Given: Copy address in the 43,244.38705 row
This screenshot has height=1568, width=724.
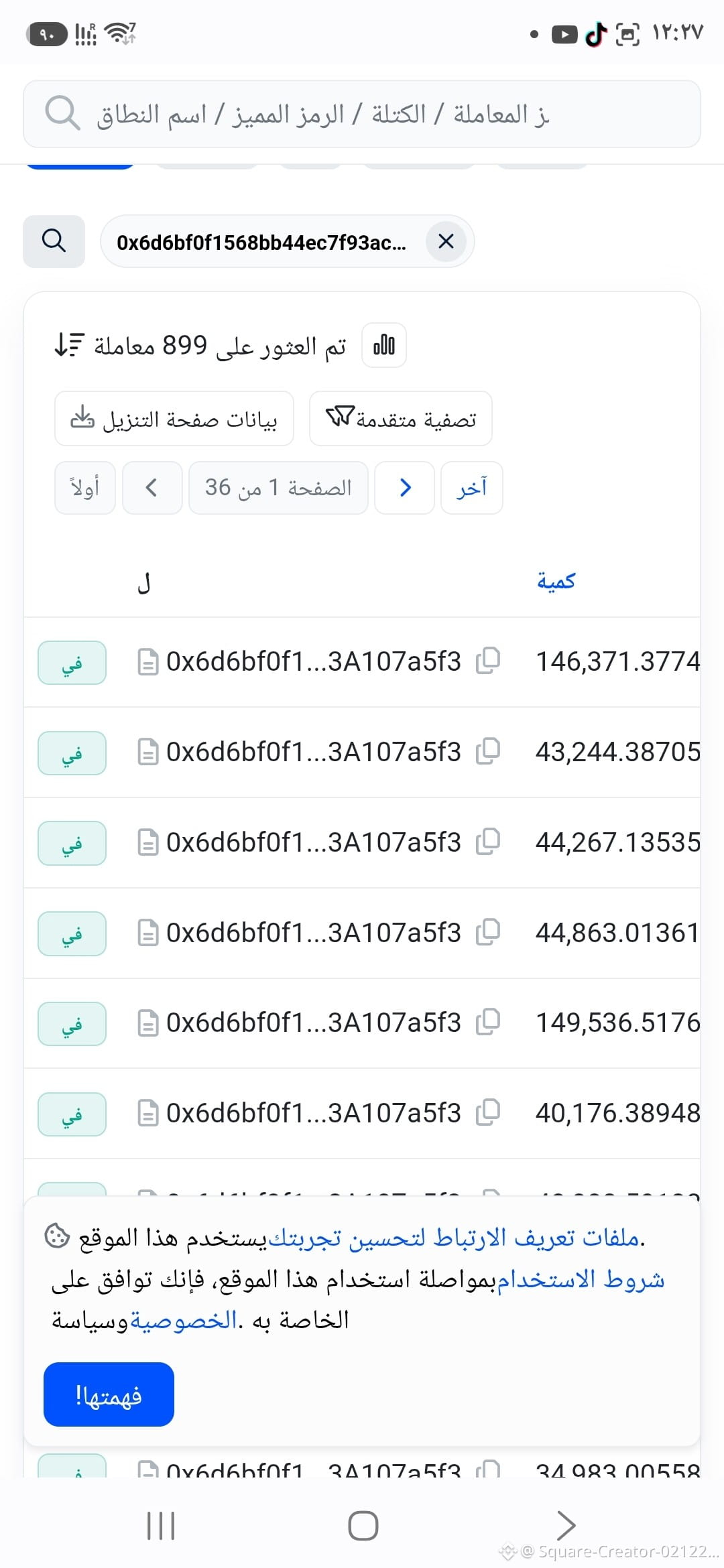Looking at the screenshot, I should (488, 752).
